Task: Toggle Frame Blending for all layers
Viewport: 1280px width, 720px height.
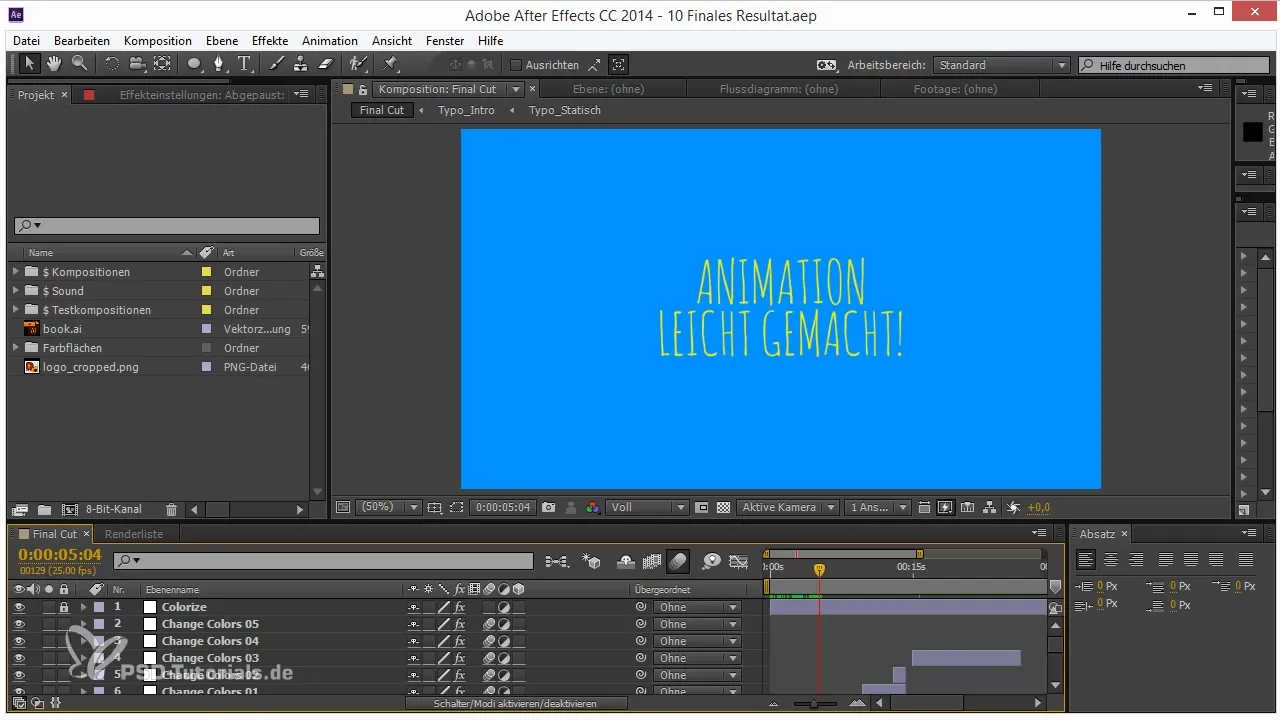Action: pyautogui.click(x=652, y=561)
